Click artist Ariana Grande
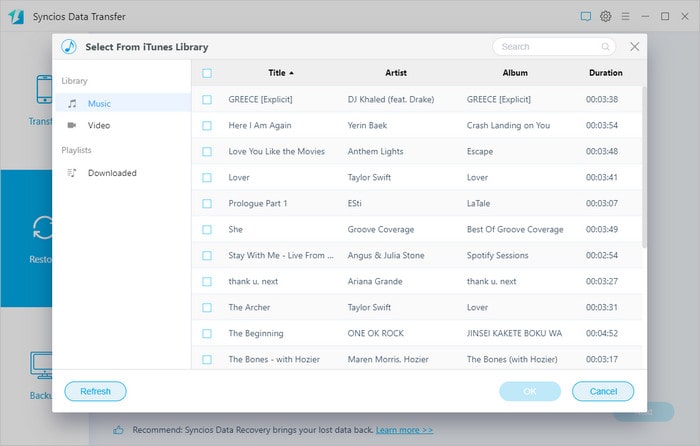This screenshot has width=700, height=446. [375, 281]
